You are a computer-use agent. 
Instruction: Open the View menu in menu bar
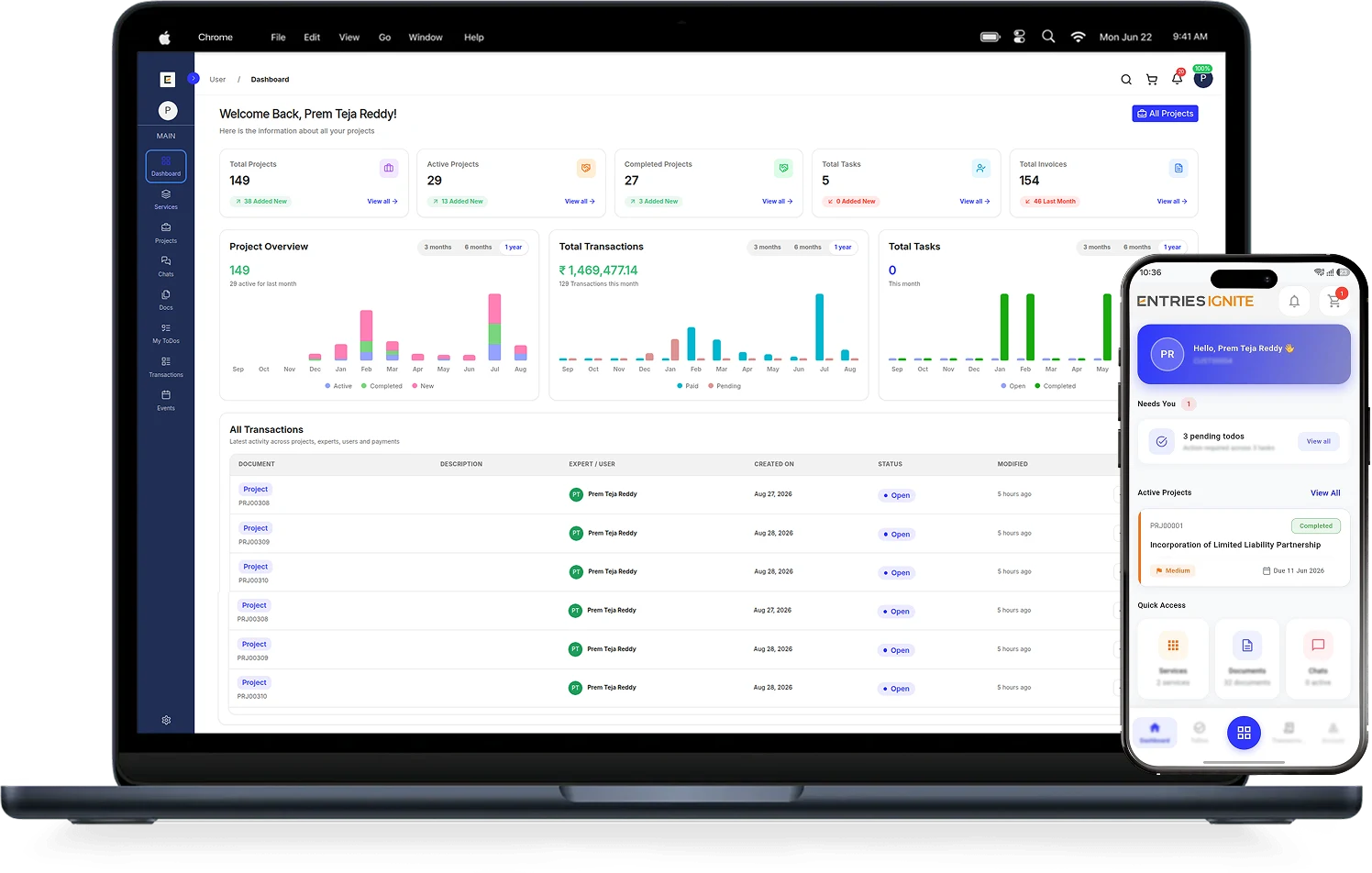(x=349, y=38)
